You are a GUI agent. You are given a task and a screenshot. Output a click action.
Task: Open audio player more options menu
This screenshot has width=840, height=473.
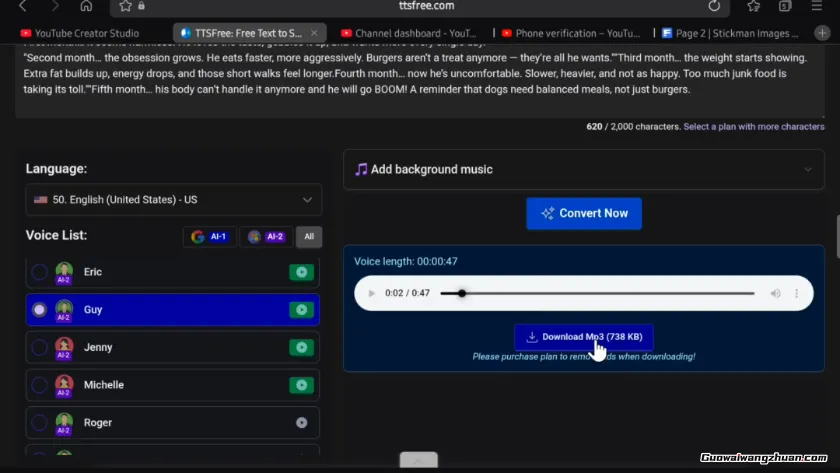click(x=797, y=294)
